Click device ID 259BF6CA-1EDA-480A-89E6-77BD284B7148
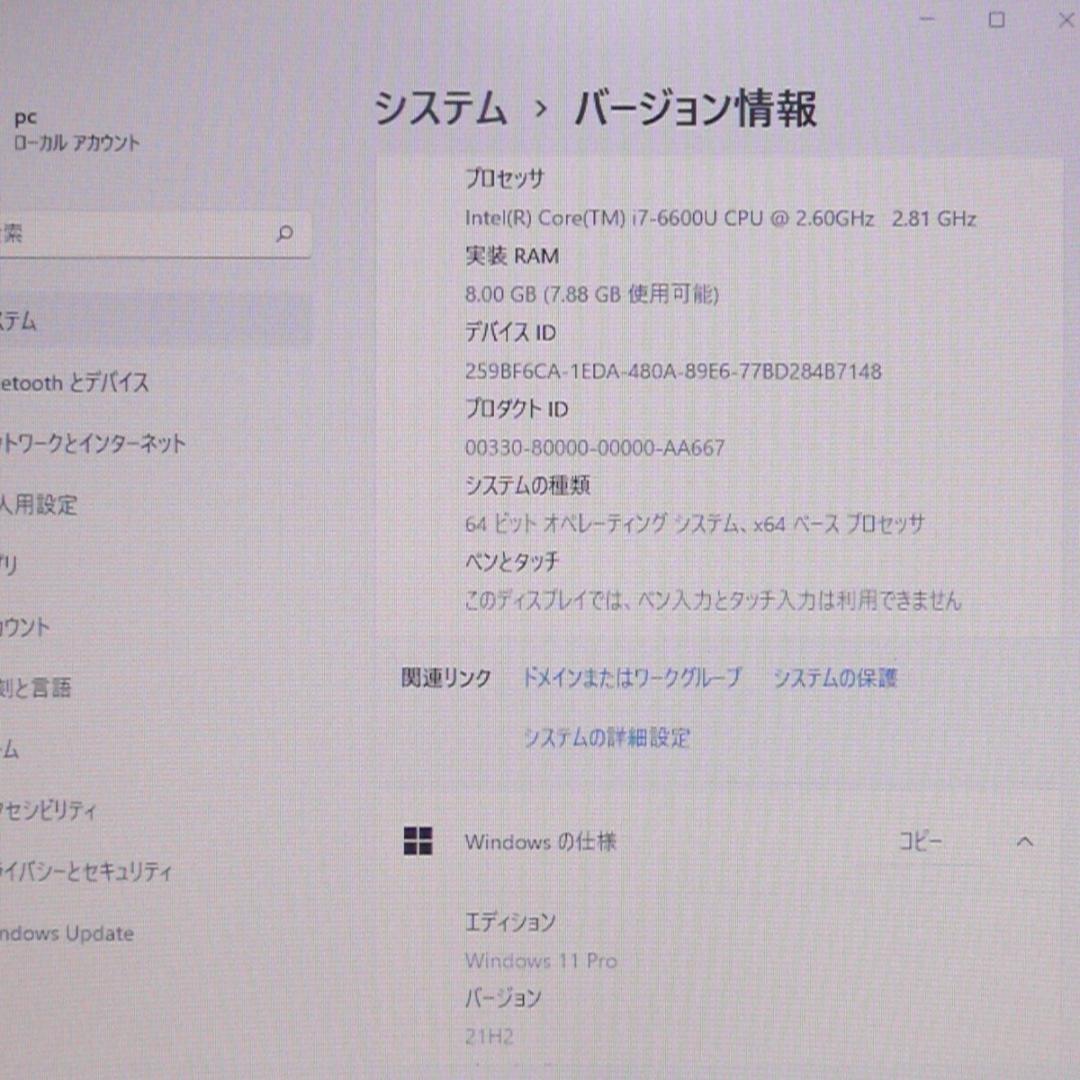The image size is (1080, 1080). click(x=673, y=371)
